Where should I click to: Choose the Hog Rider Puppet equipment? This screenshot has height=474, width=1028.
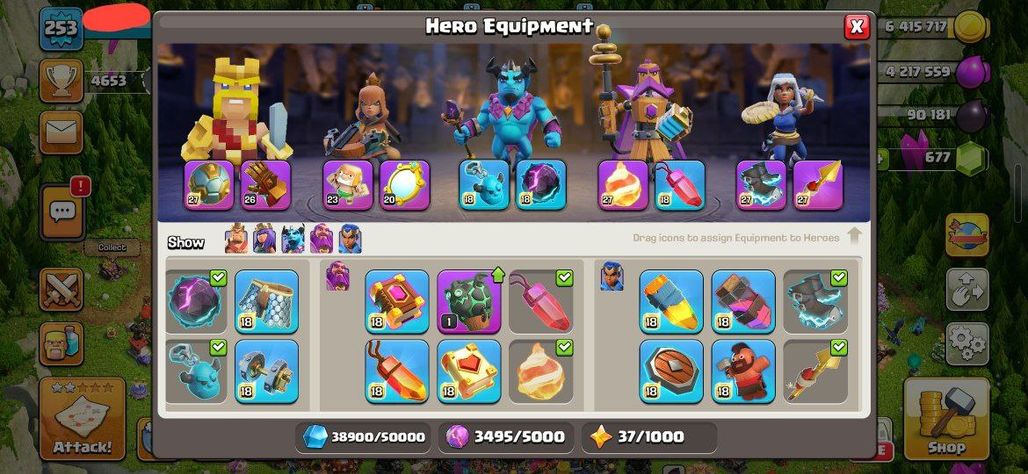click(x=743, y=371)
